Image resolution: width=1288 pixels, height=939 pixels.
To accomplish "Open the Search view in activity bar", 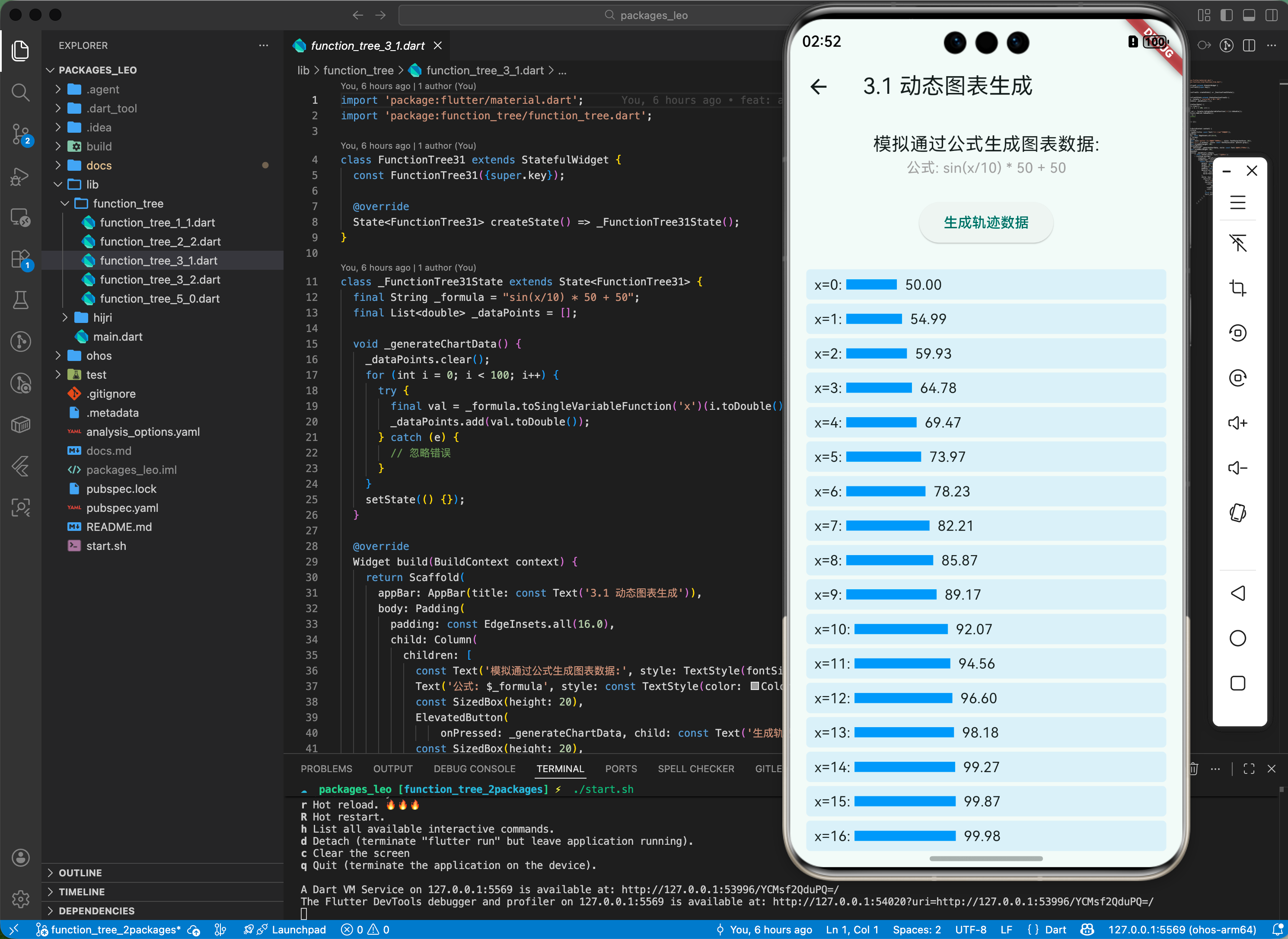I will coord(20,92).
